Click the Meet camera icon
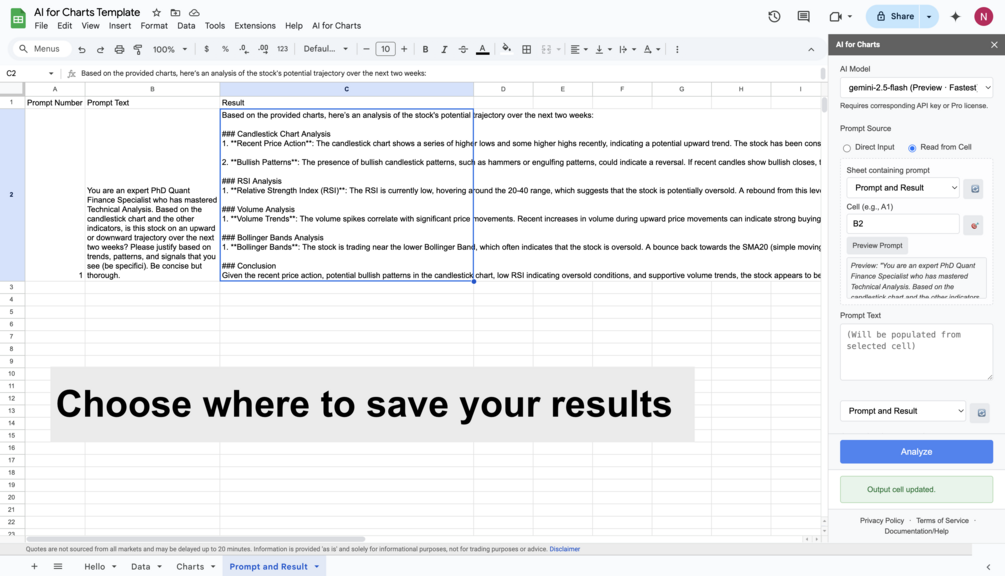 [x=835, y=17]
